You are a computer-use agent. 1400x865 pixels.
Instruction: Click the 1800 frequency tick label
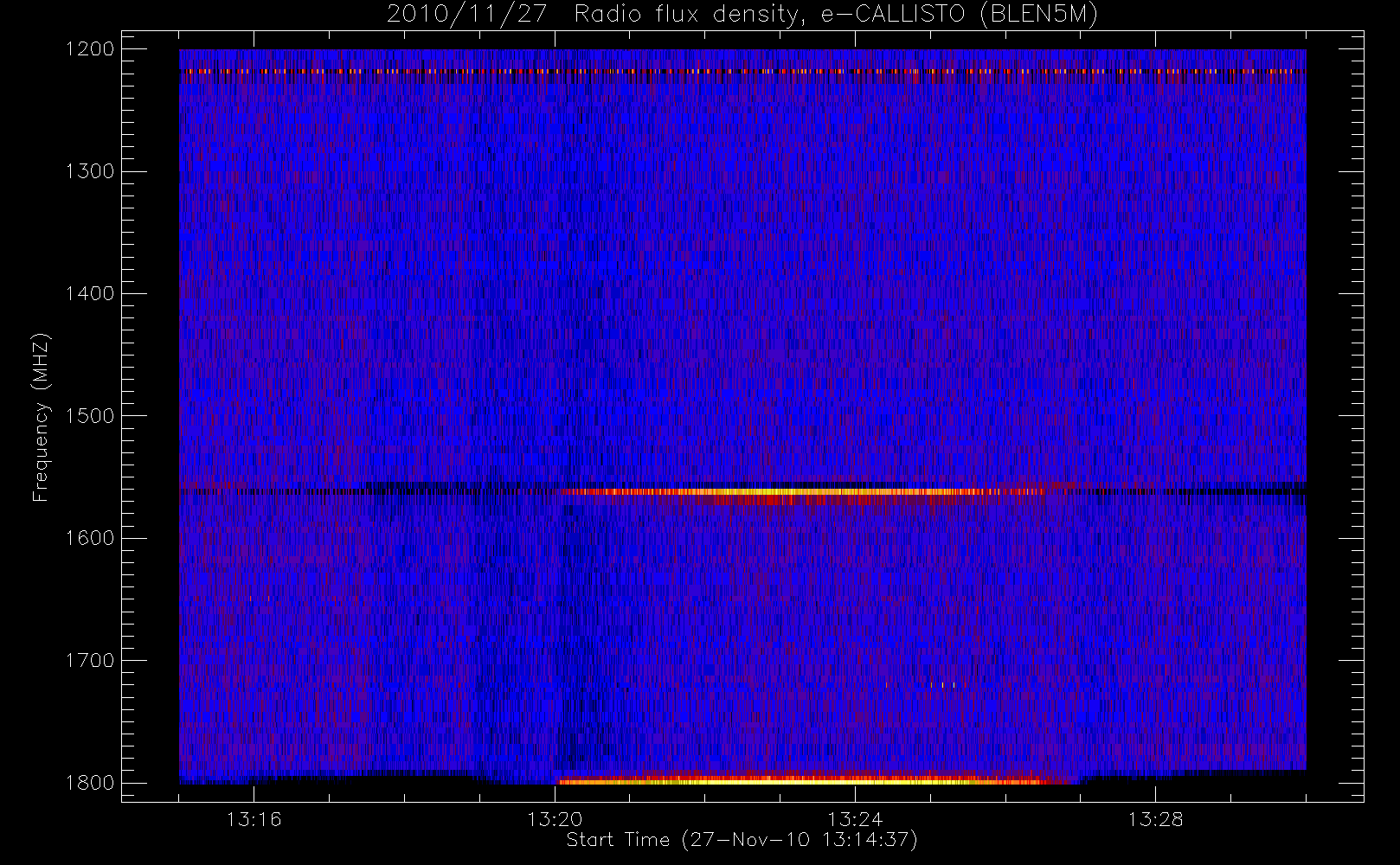90,783
